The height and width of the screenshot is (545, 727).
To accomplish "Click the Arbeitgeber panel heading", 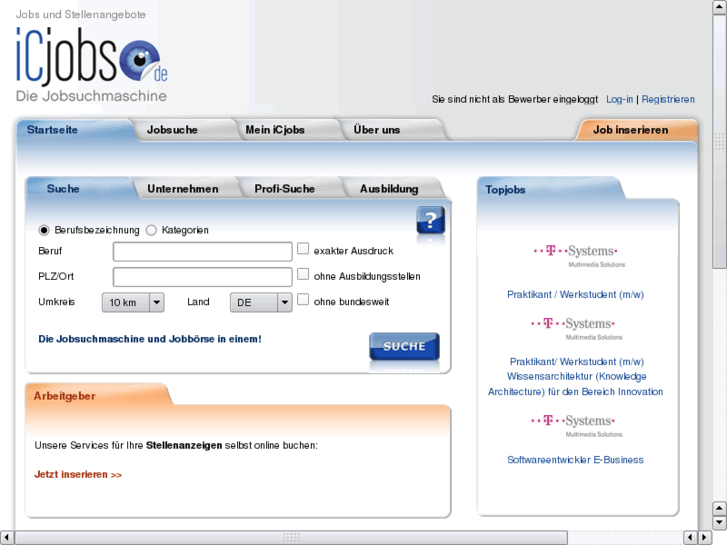I will tap(64, 396).
